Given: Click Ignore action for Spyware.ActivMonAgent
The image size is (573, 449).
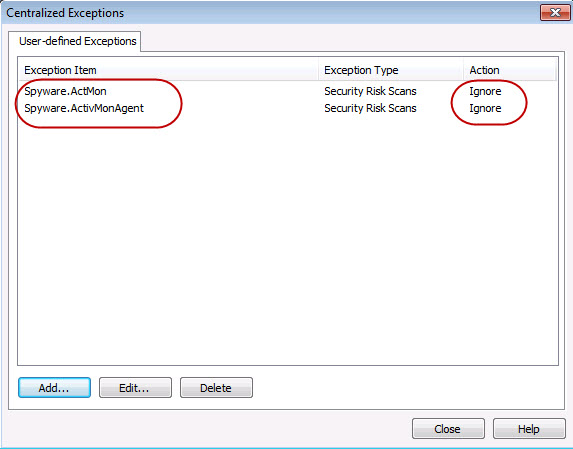Looking at the screenshot, I should [x=485, y=108].
